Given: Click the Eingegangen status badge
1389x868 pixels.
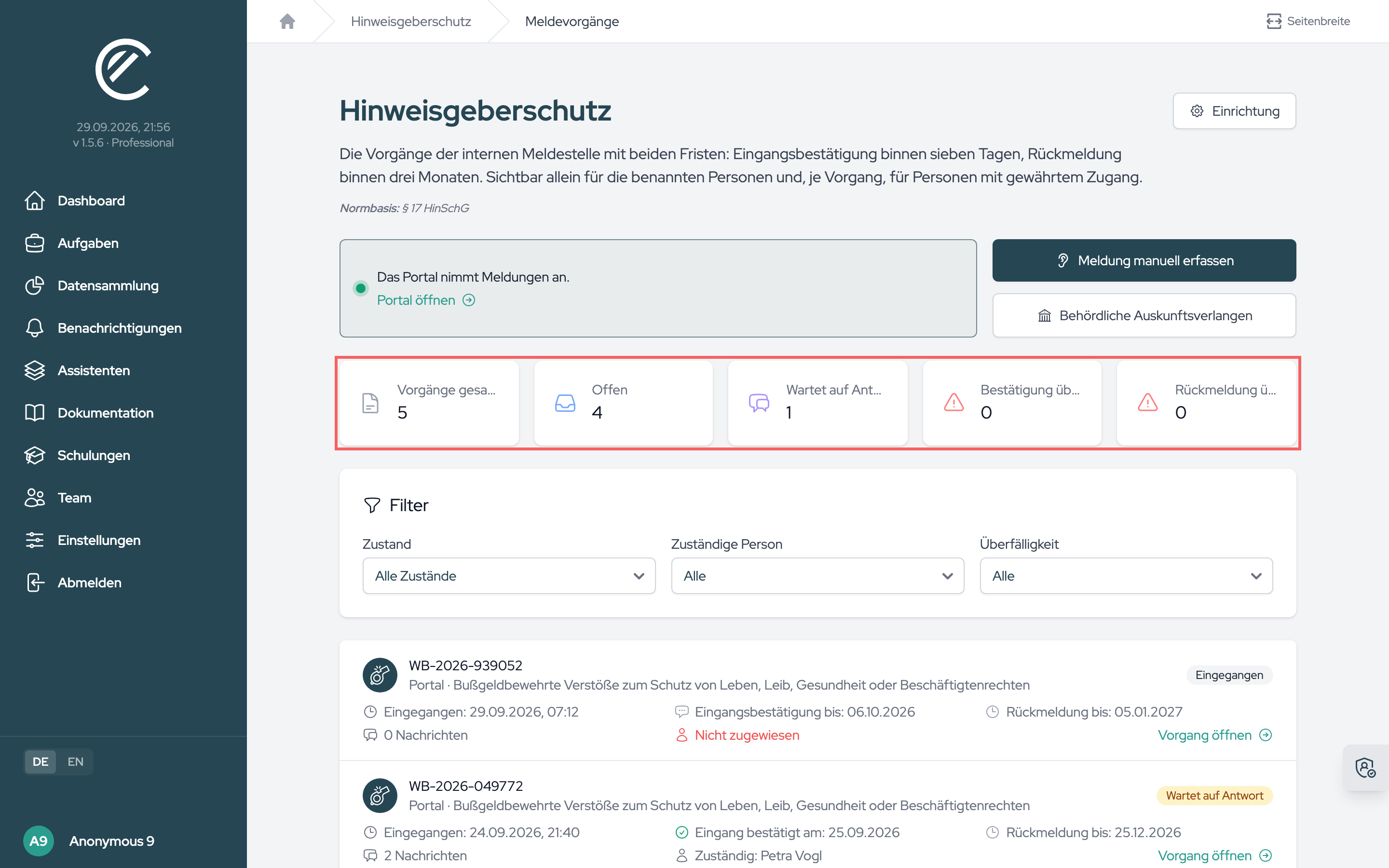Looking at the screenshot, I should pyautogui.click(x=1229, y=675).
